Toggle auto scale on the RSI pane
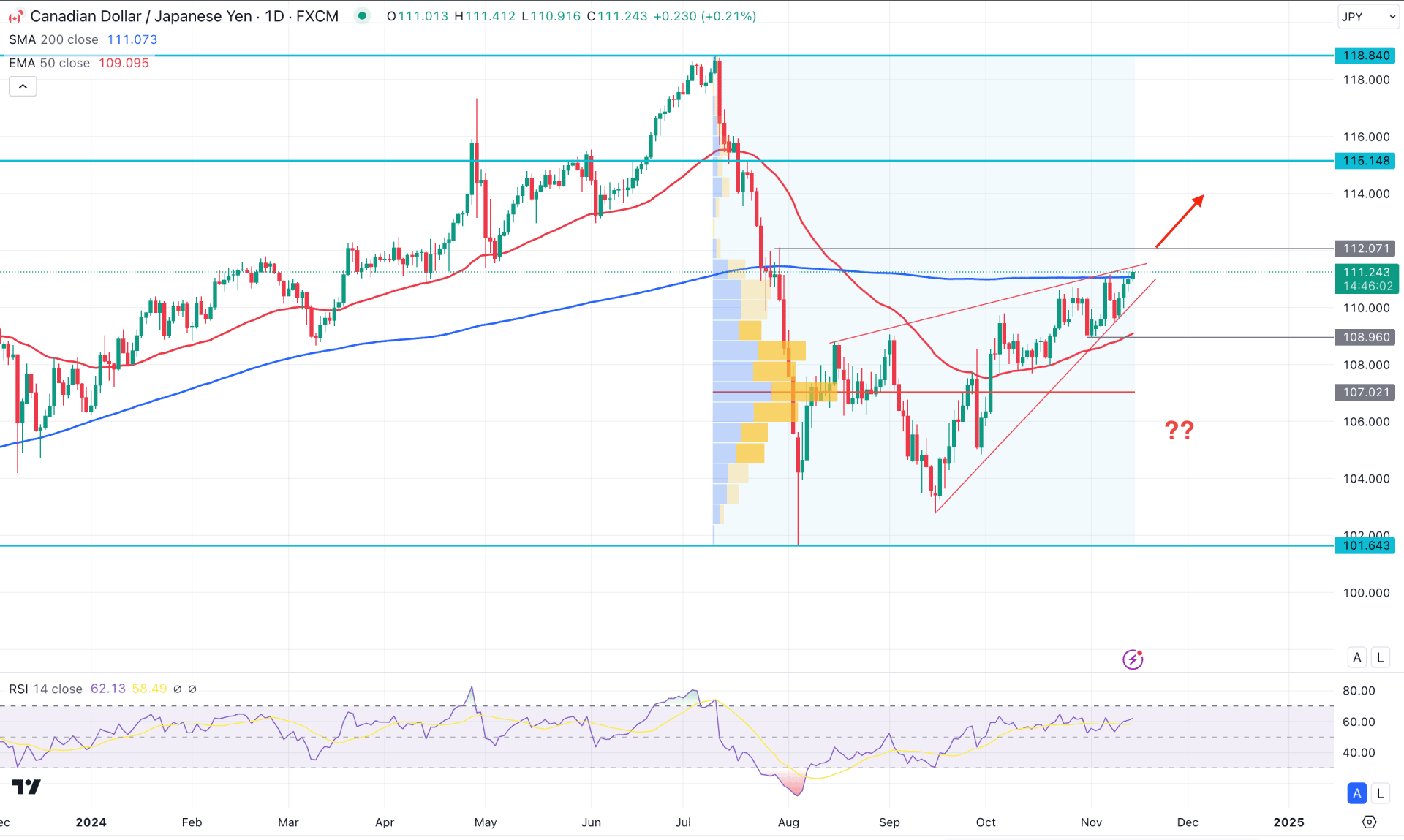 click(x=1357, y=793)
